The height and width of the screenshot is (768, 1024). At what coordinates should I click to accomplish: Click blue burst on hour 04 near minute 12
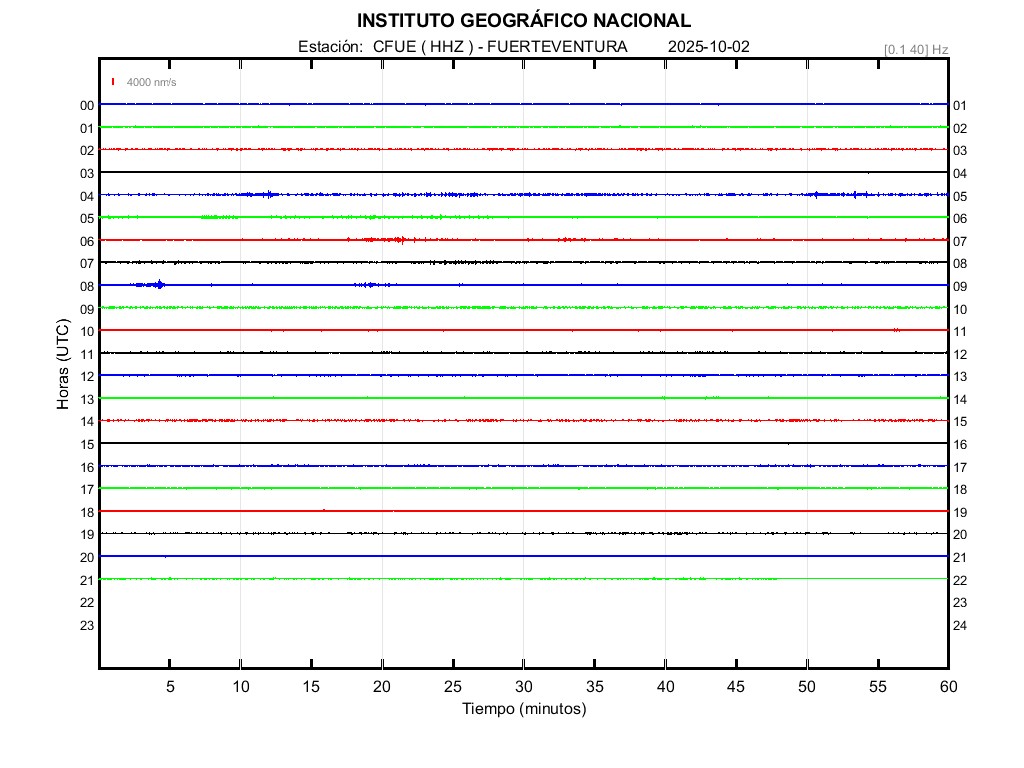[x=267, y=194]
